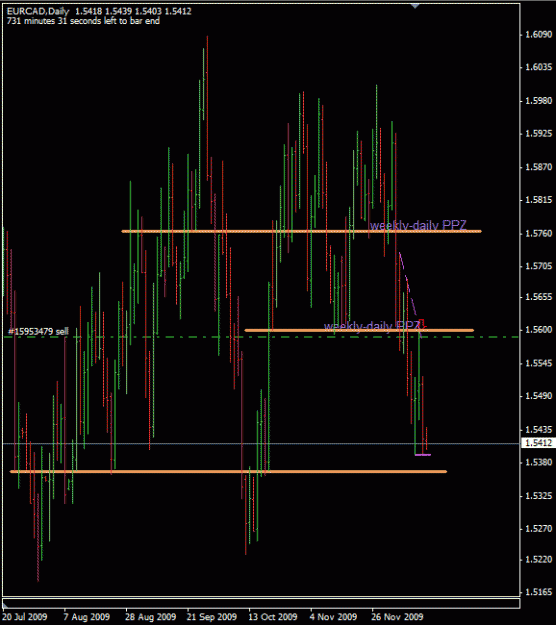Click the 1.5545 price axis label
Image resolution: width=556 pixels, height=625 pixels.
(x=538, y=363)
